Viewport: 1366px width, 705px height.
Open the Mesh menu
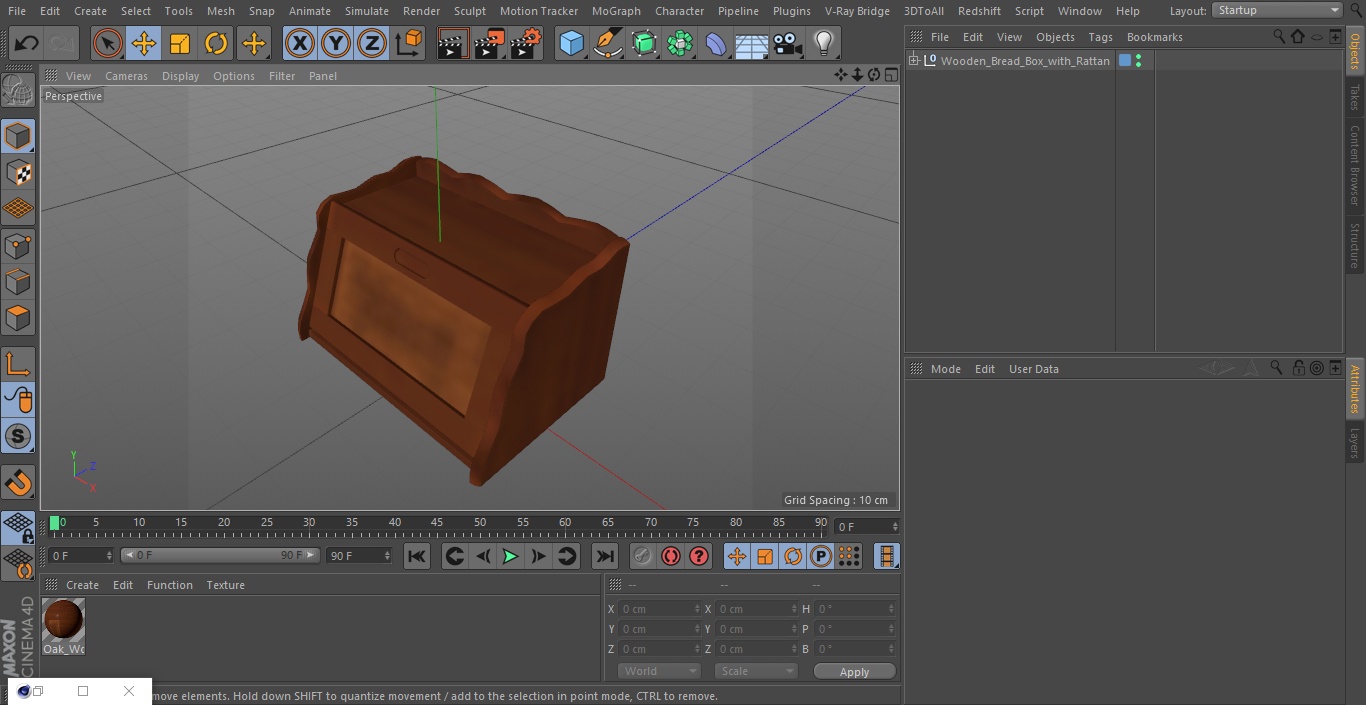(220, 11)
